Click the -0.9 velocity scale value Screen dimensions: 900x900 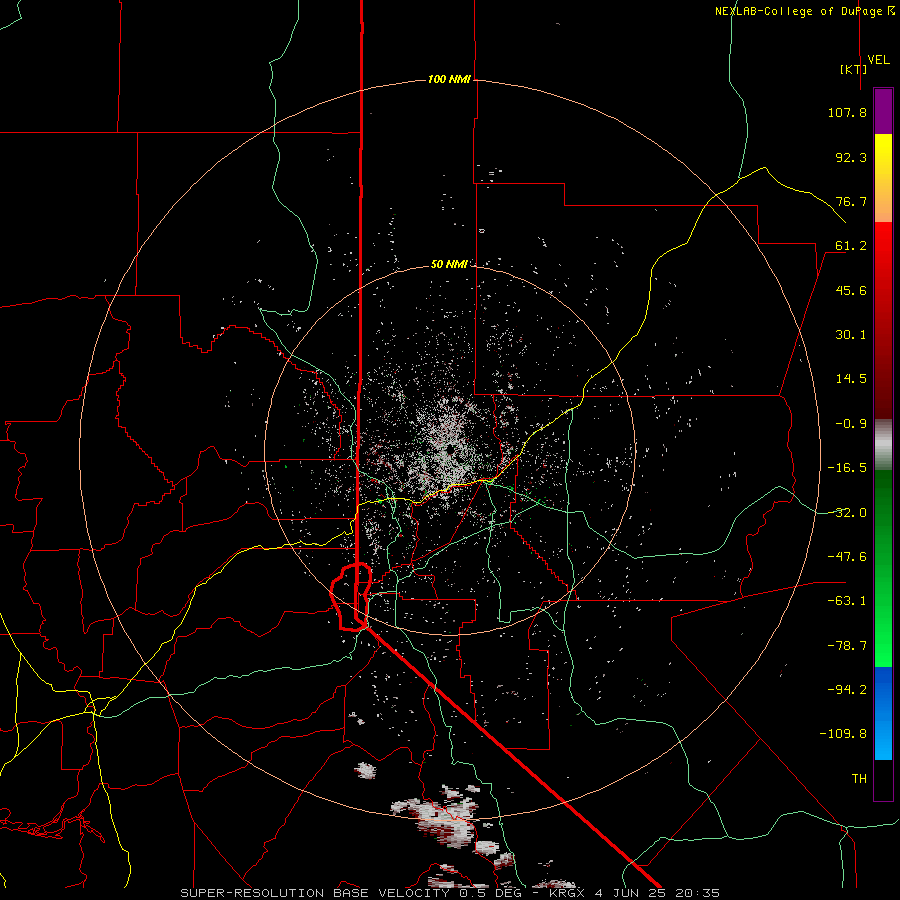click(851, 424)
